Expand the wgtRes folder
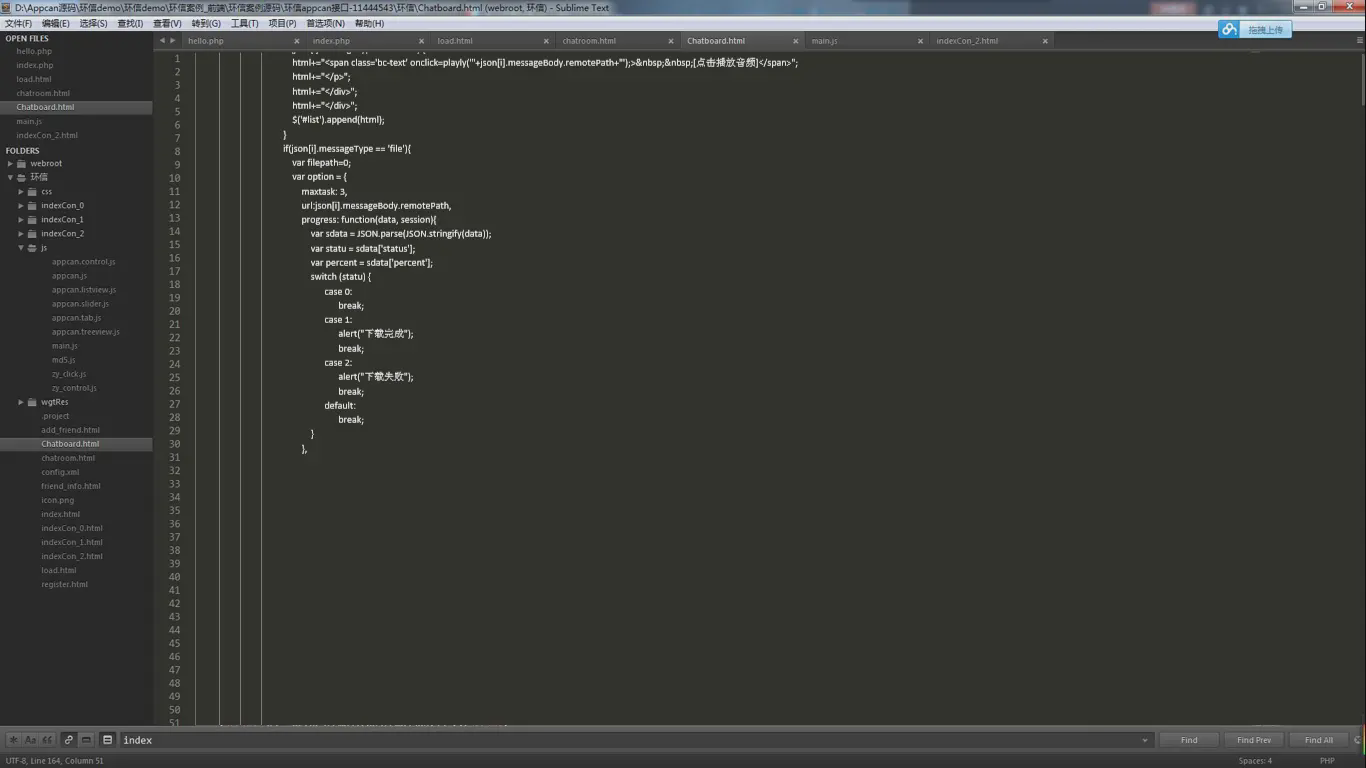The width and height of the screenshot is (1366, 768). [x=21, y=402]
